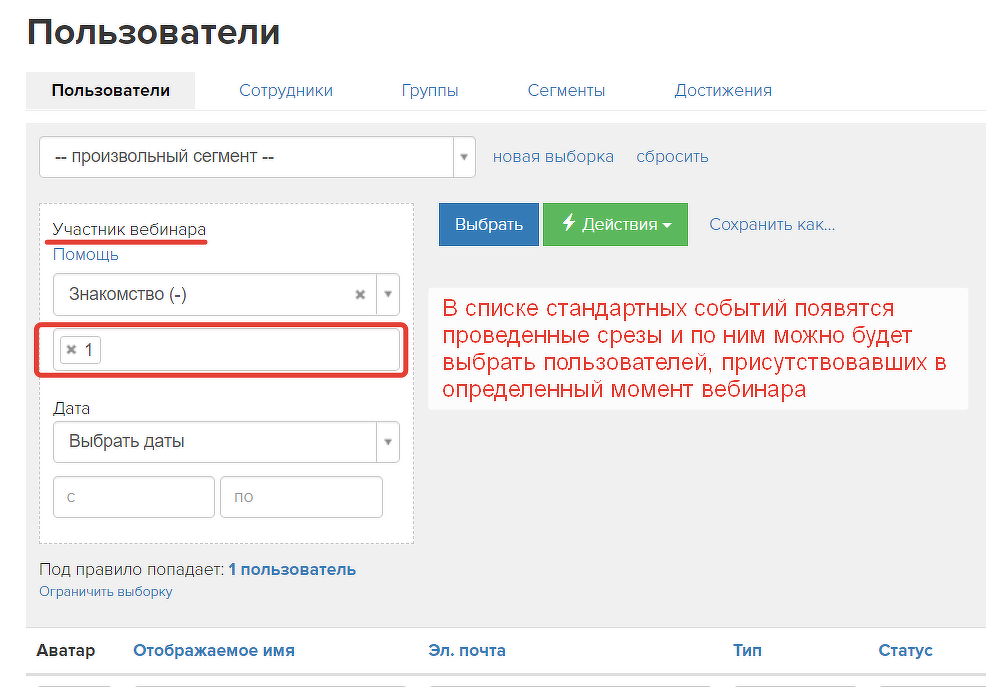986x687 pixels.
Task: Clear the Знакомство (-) selection with x icon
Action: coord(360,294)
